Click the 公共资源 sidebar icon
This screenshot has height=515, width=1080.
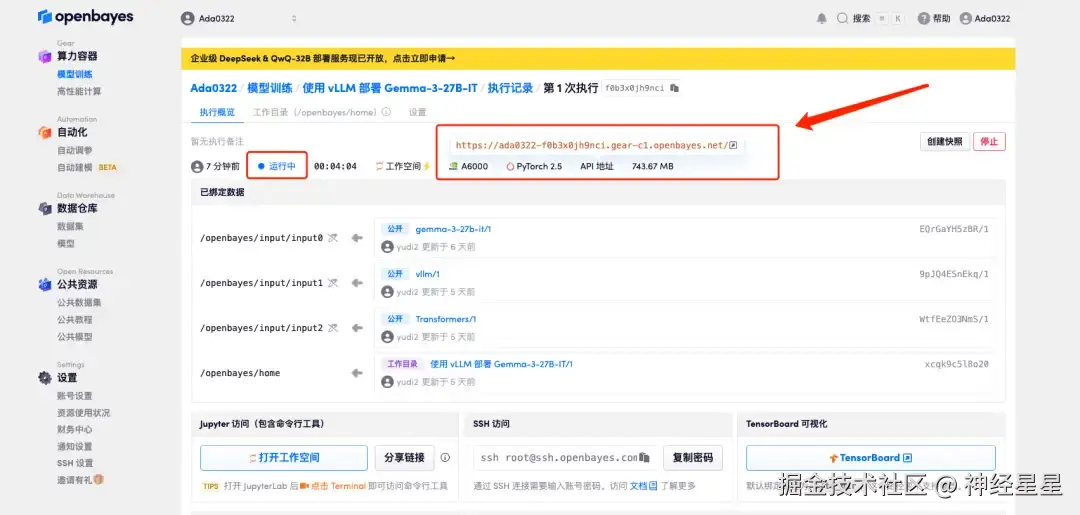tap(45, 284)
